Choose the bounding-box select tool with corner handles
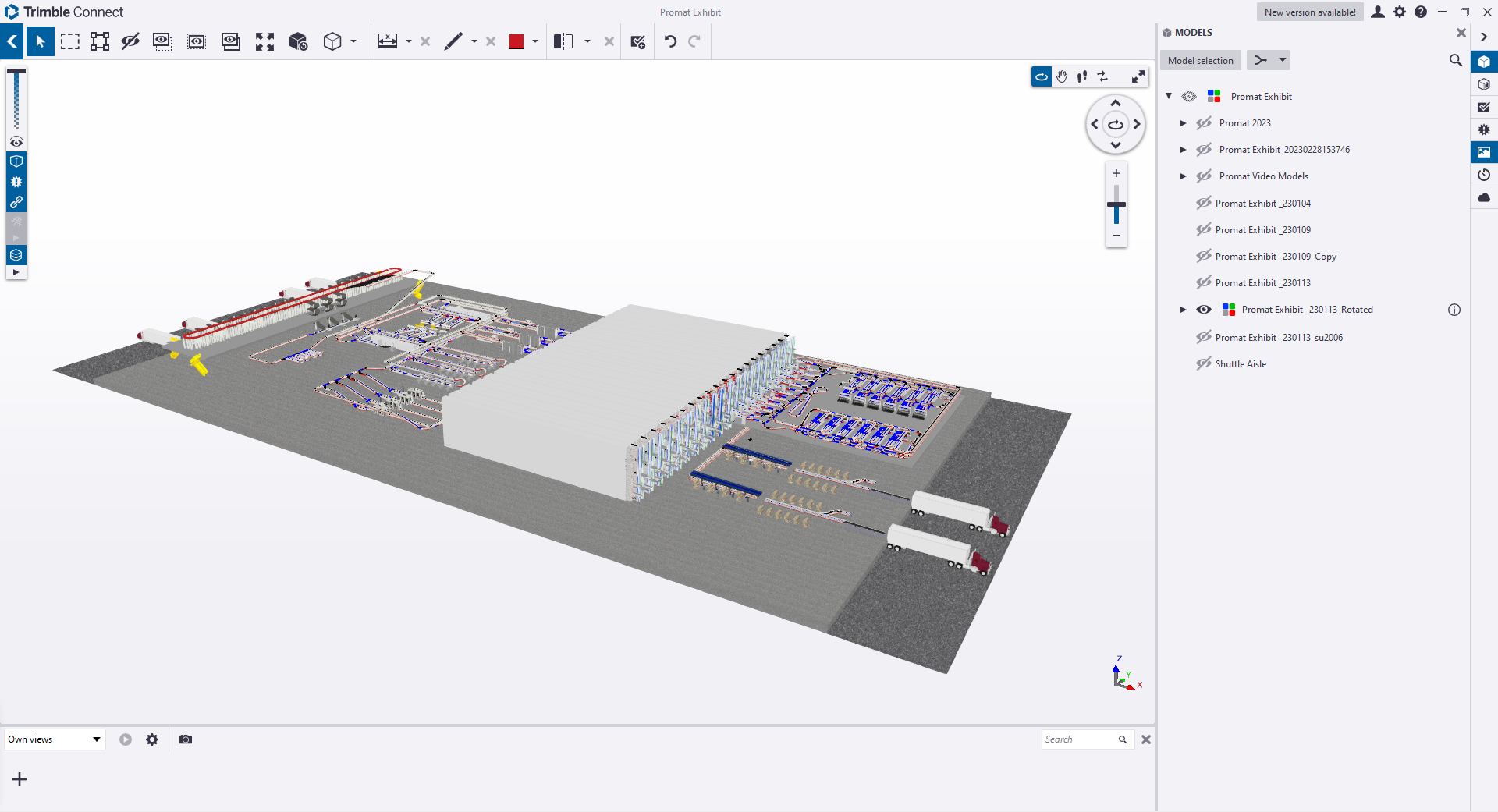Screen dimensions: 1498x812 [100, 41]
